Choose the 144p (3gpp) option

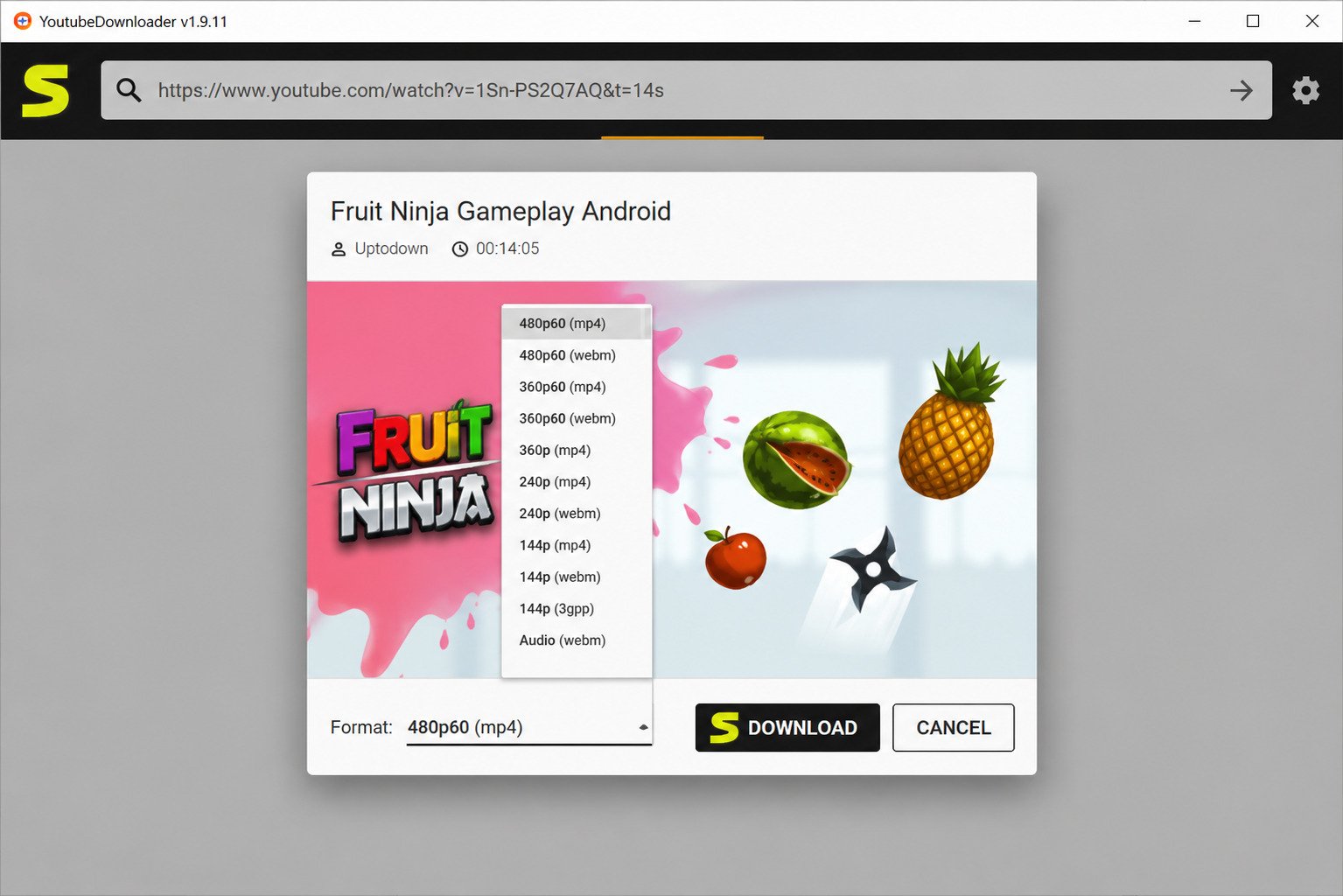(577, 608)
